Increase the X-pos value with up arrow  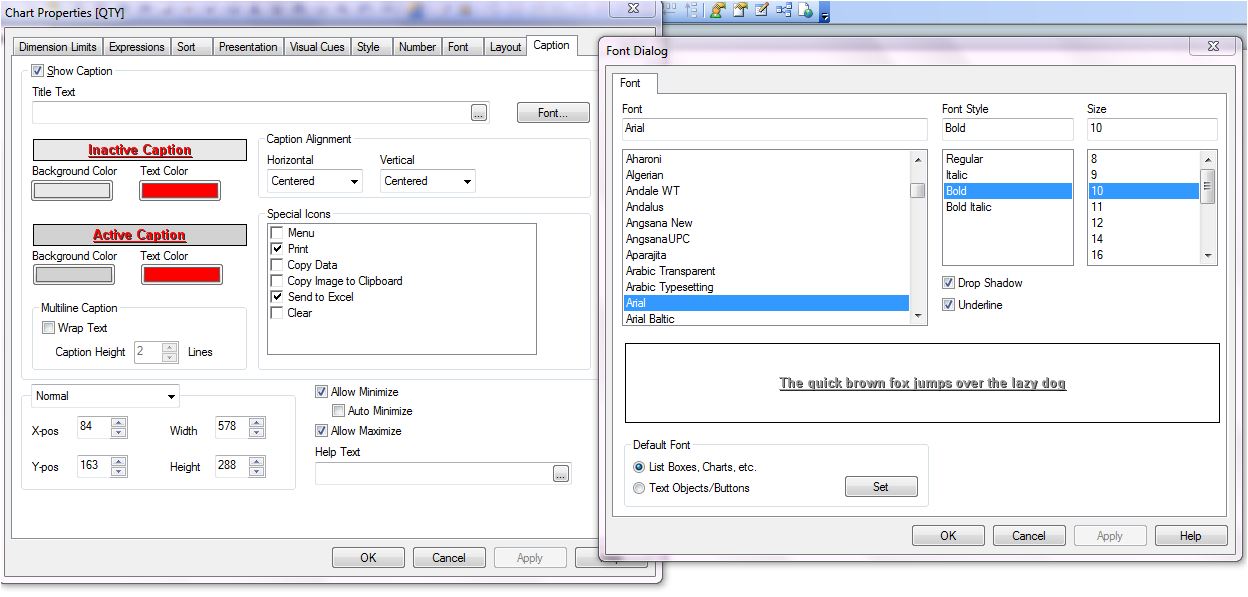[x=119, y=422]
